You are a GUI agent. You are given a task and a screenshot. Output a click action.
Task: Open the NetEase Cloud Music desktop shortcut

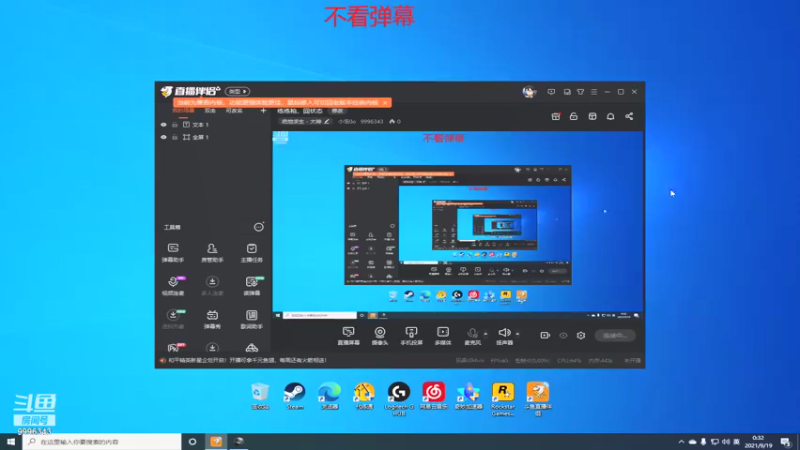(433, 396)
